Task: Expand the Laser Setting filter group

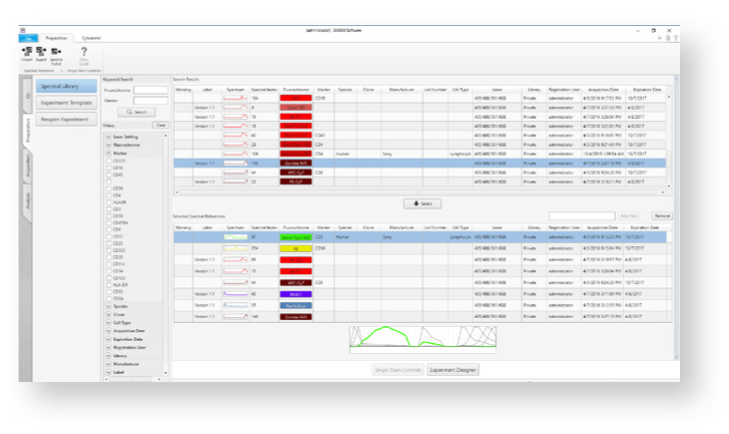Action: pos(107,137)
